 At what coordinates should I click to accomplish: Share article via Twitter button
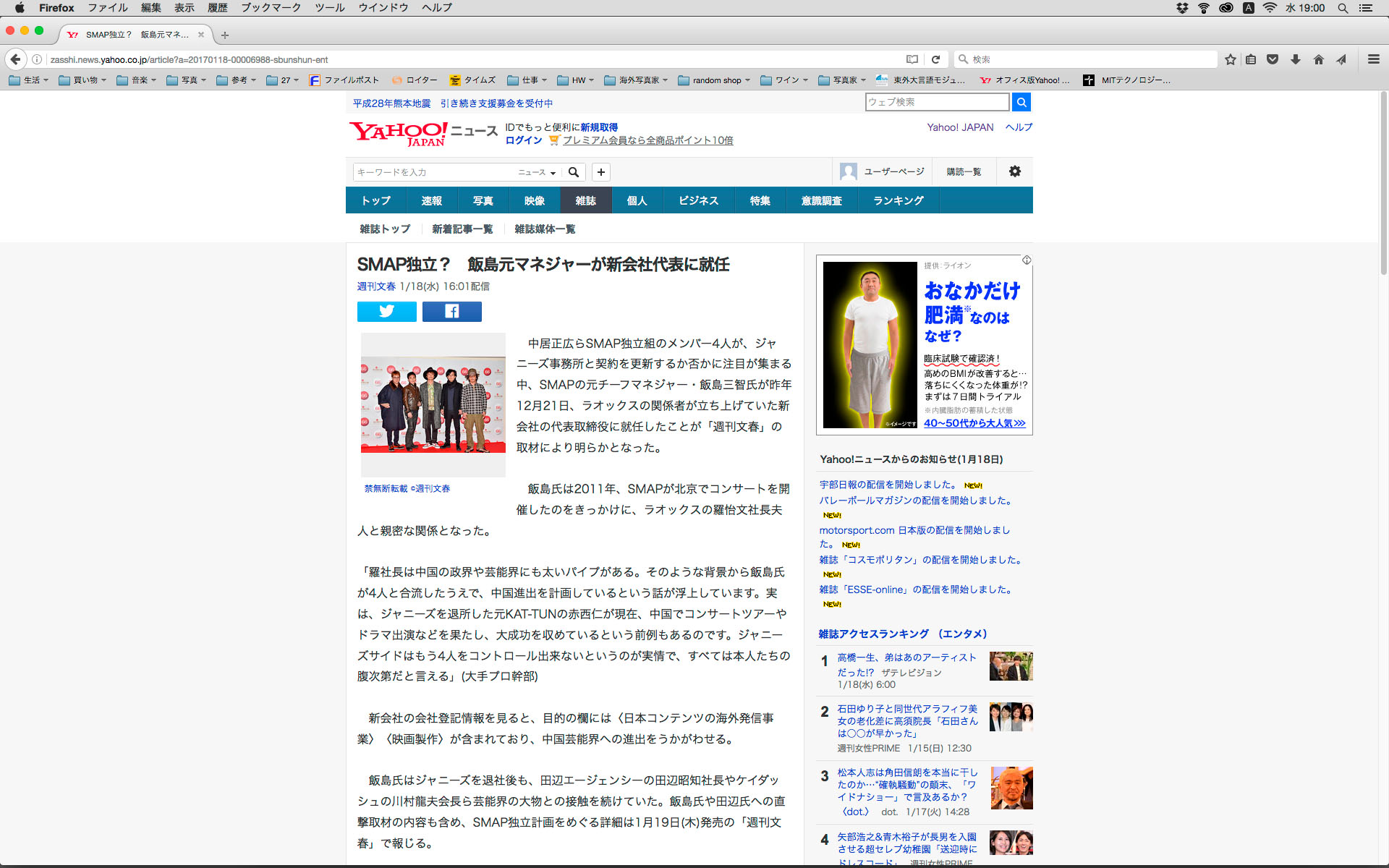point(386,311)
